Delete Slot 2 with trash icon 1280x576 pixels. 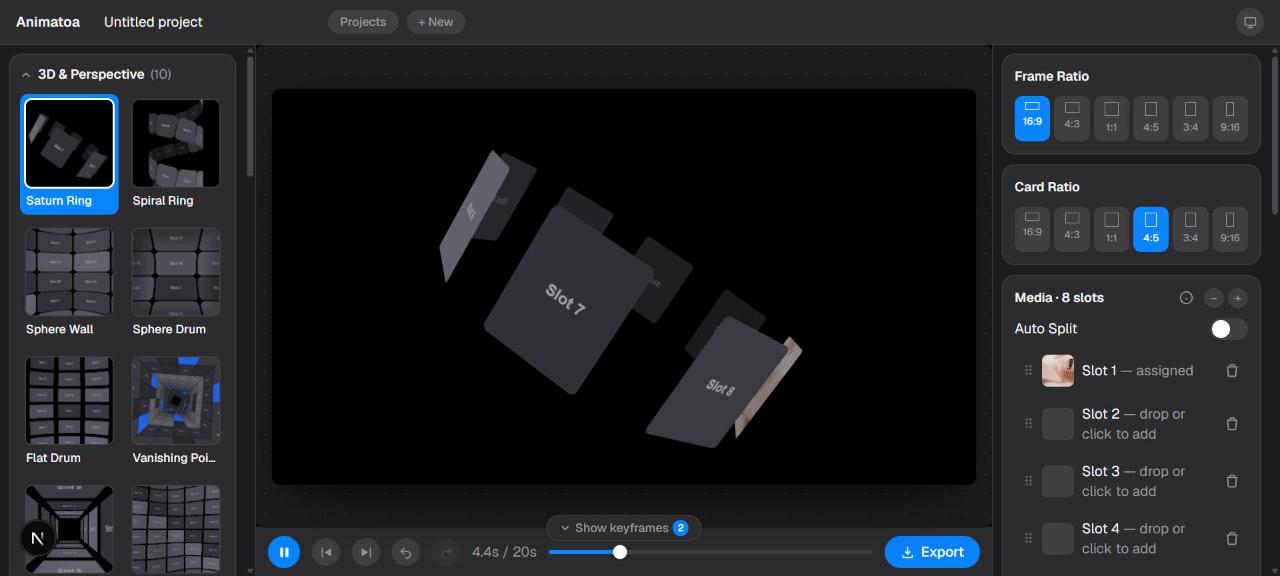click(x=1232, y=424)
